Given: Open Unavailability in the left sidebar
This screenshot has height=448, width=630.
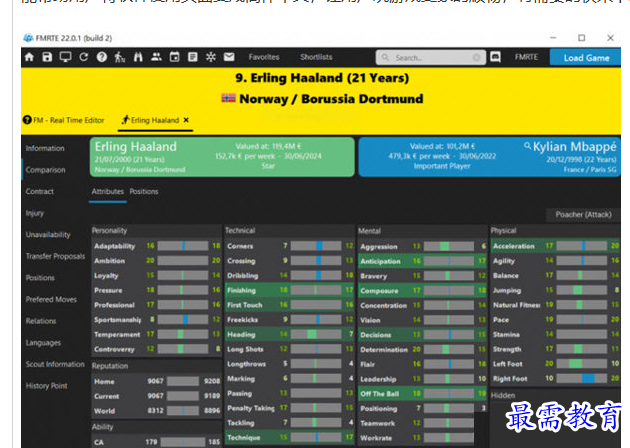Looking at the screenshot, I should coord(48,235).
